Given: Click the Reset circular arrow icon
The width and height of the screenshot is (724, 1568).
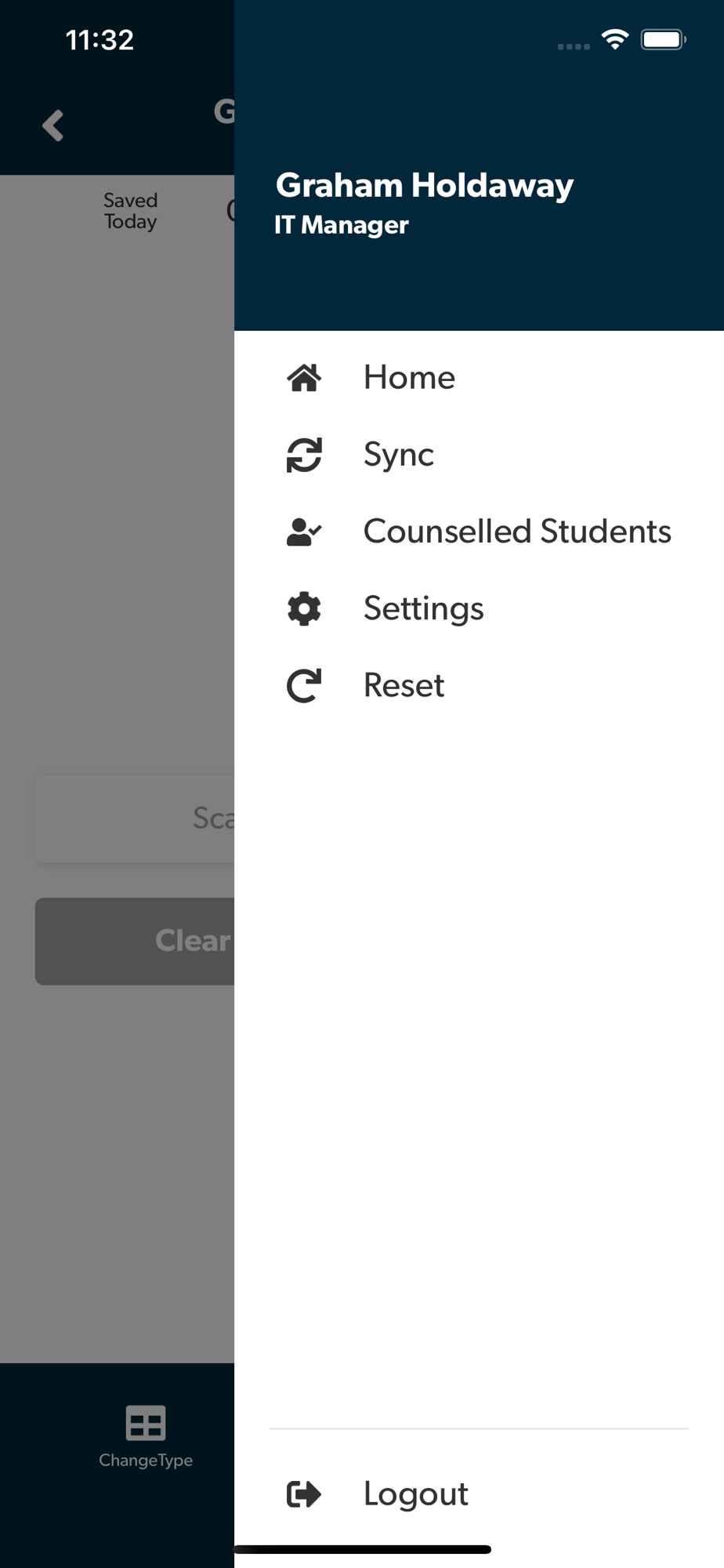Looking at the screenshot, I should click(304, 685).
